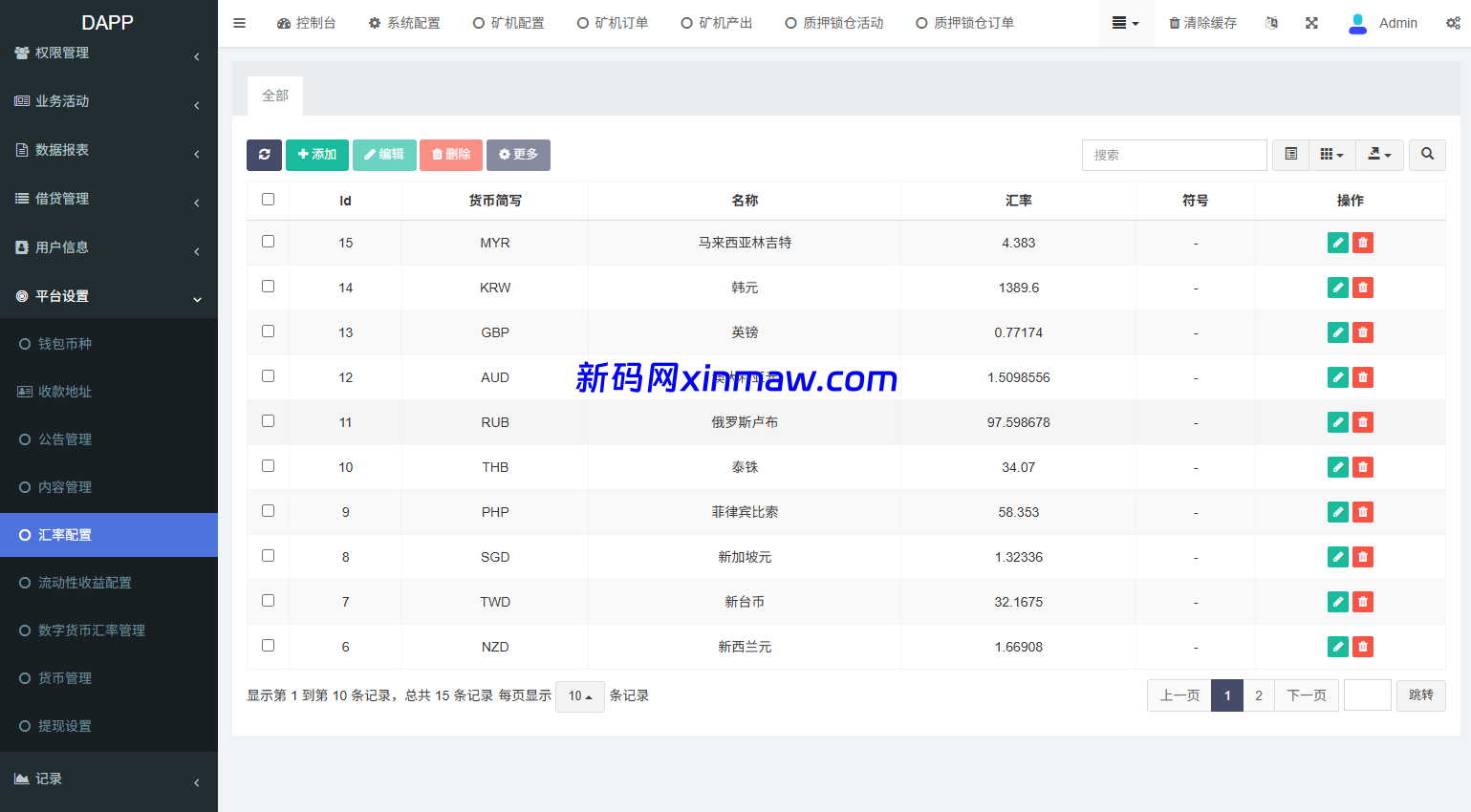Open the page size 10 dropdown
Viewport: 1471px width, 812px height.
(x=579, y=696)
